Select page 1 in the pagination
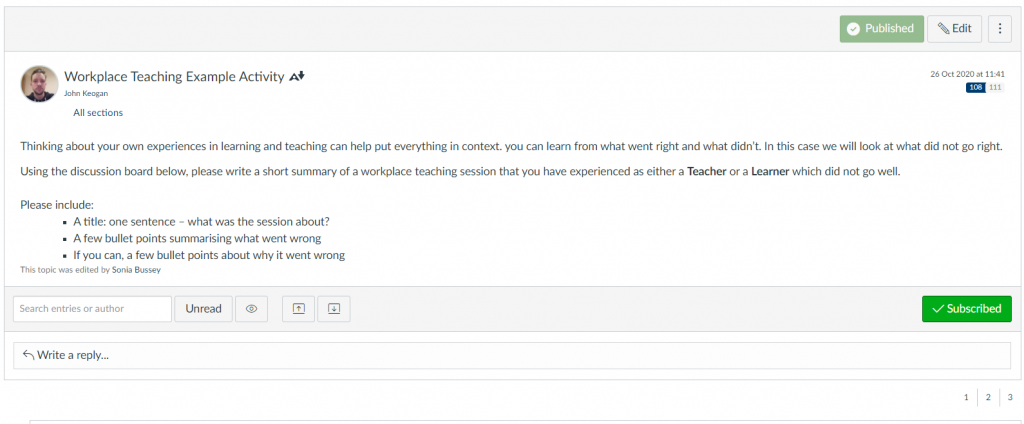This screenshot has width=1024, height=424. [x=966, y=398]
